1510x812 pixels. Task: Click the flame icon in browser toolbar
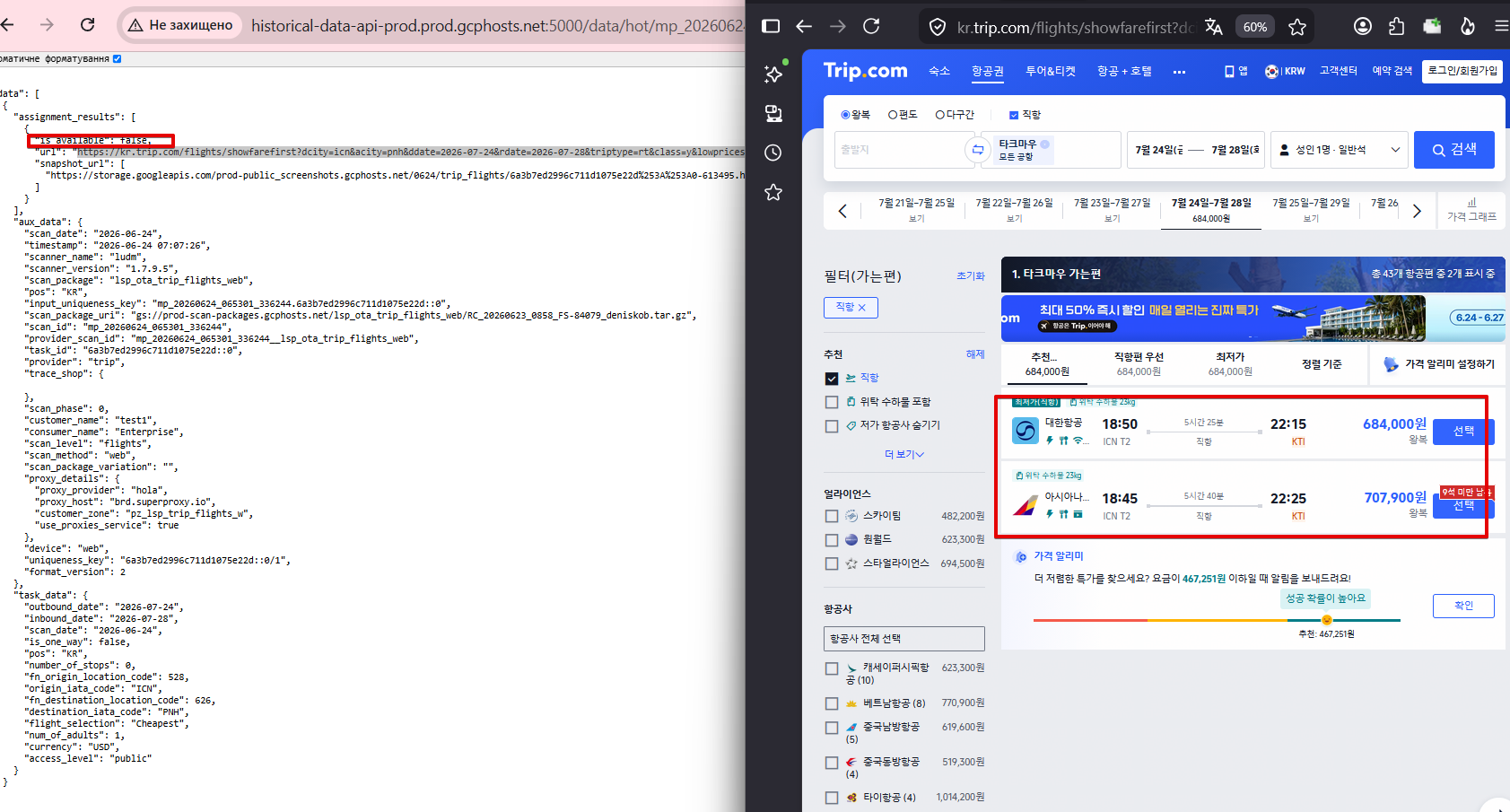coord(1468,26)
